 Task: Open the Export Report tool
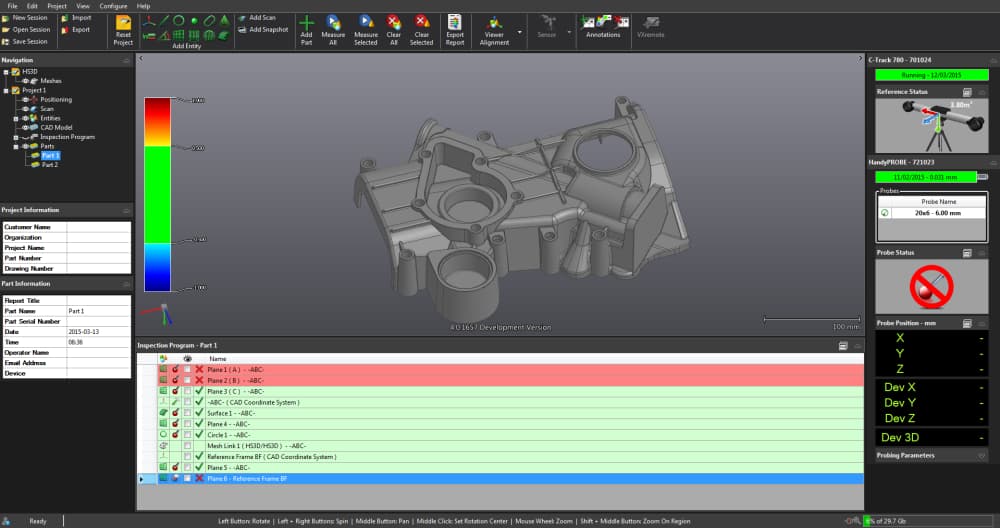[x=455, y=22]
